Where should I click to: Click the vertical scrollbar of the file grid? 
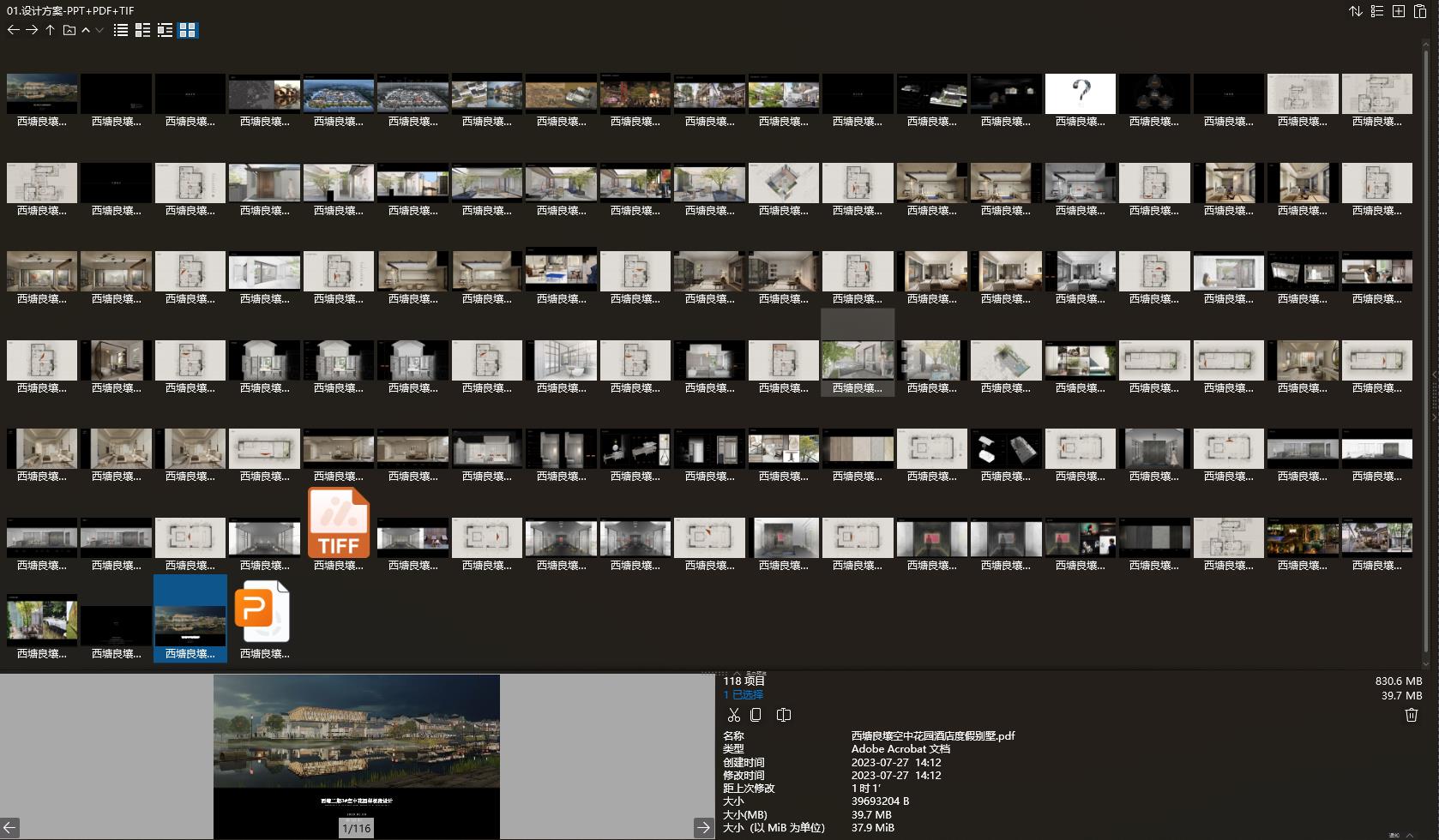pos(1426,343)
